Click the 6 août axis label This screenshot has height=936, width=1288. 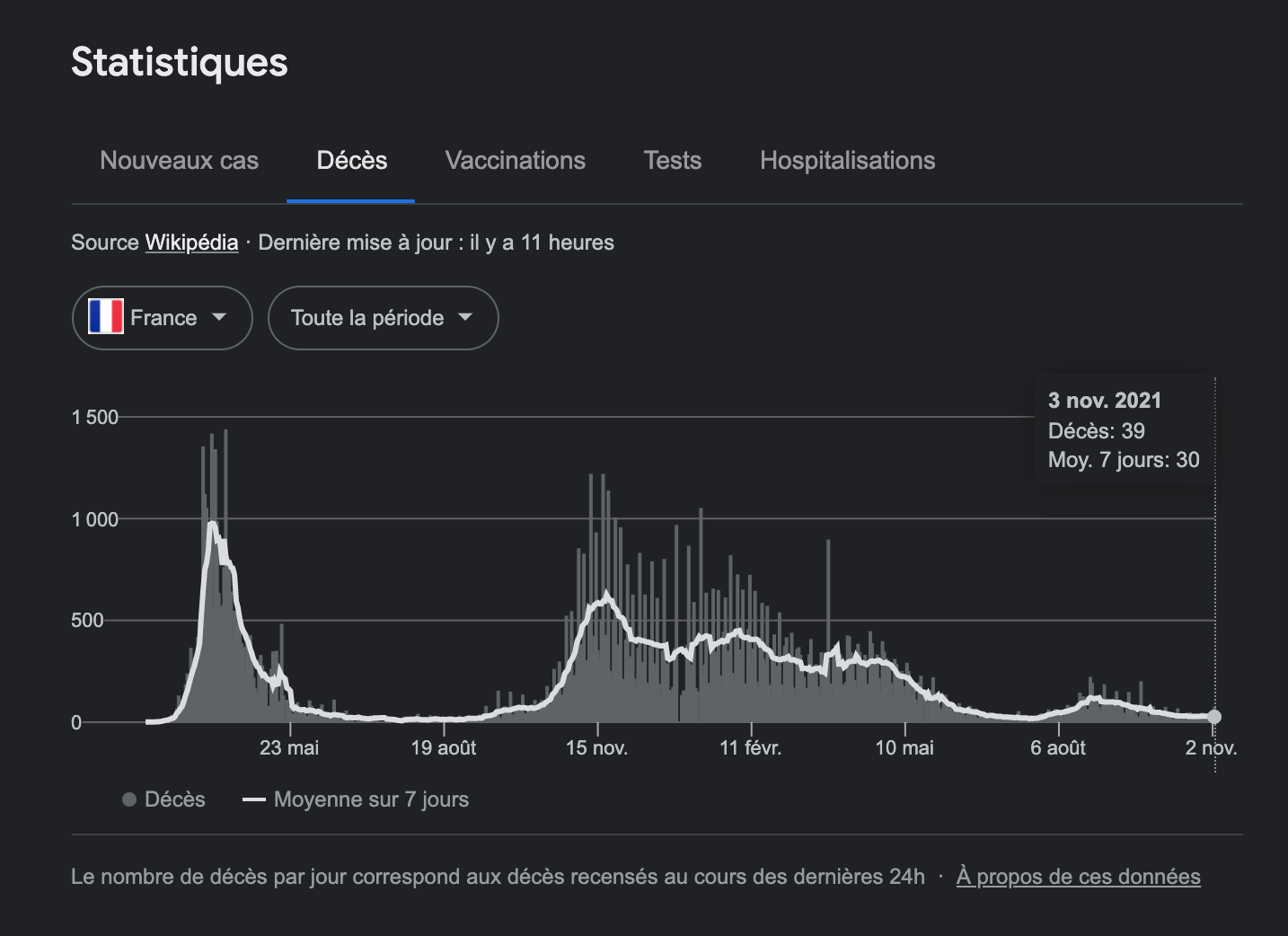(x=1057, y=747)
